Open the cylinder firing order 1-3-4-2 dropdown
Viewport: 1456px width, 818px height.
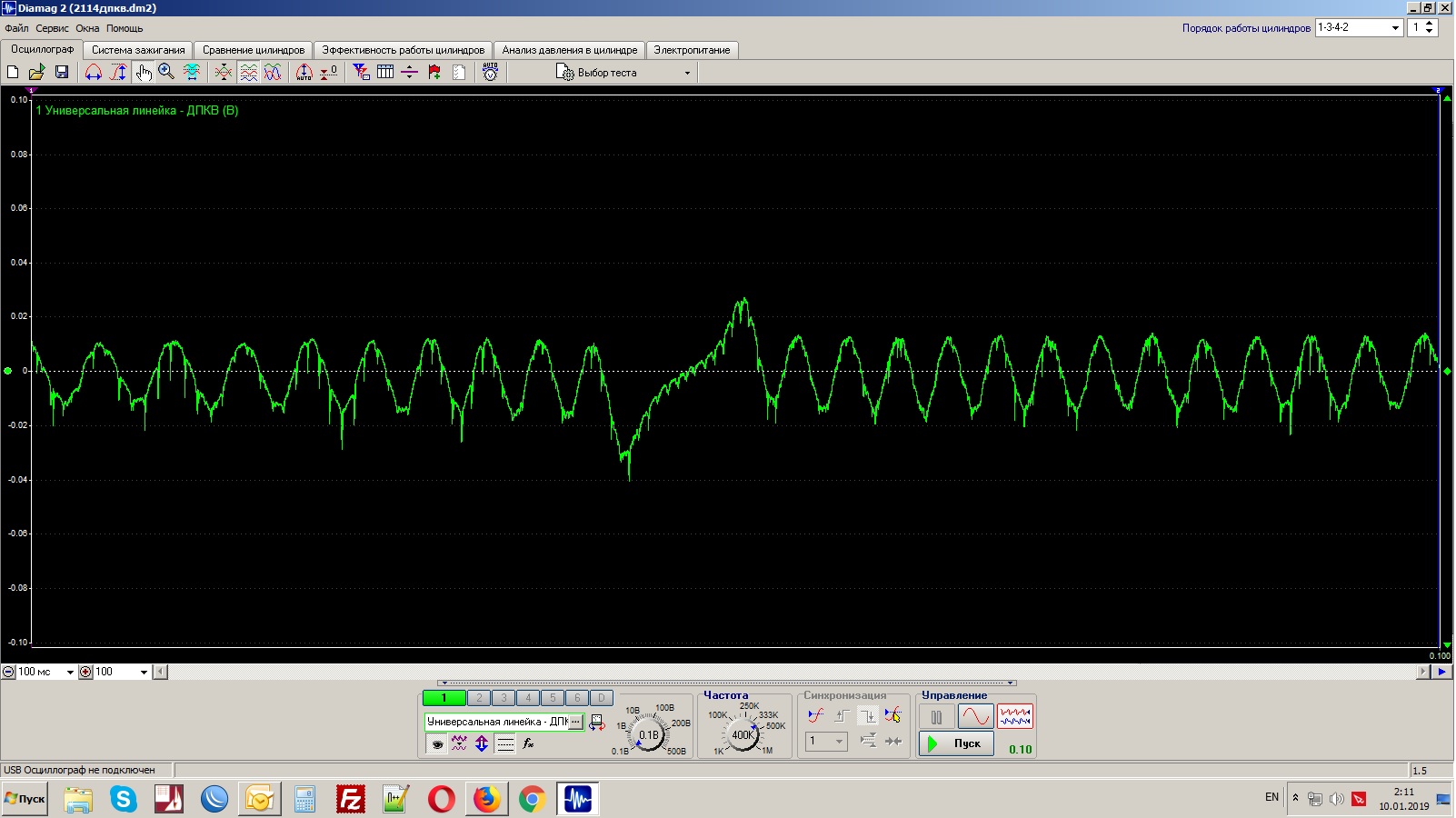tap(1395, 28)
